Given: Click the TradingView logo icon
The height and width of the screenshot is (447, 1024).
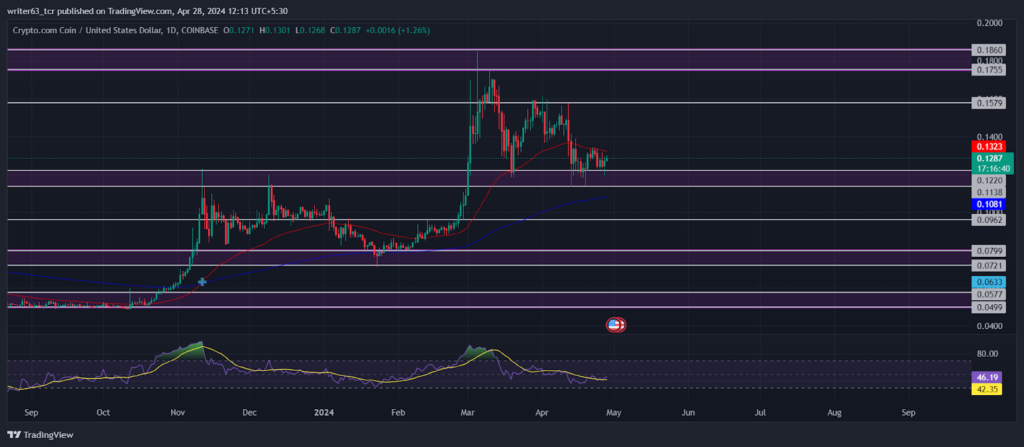Looking at the screenshot, I should 13,435.
